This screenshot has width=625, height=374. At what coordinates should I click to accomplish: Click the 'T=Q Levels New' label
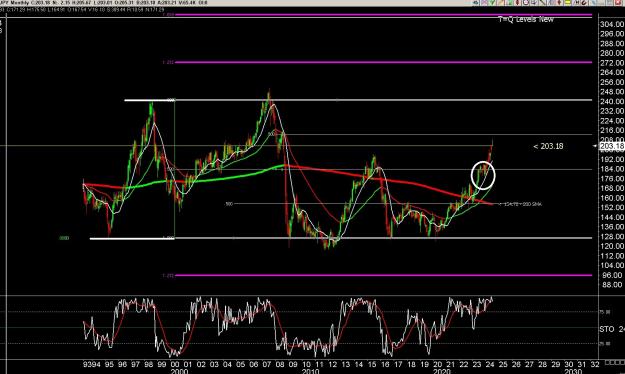tap(526, 19)
